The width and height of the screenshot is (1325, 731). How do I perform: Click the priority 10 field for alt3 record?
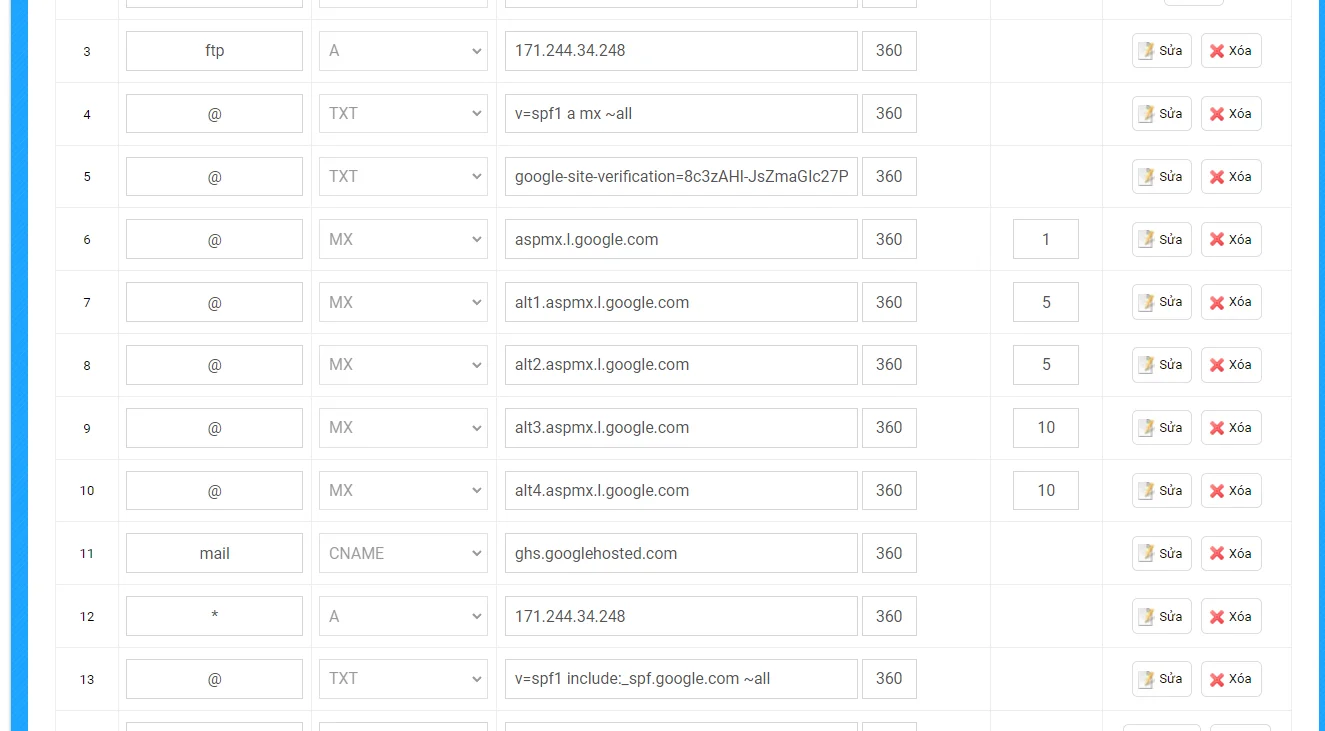point(1046,428)
